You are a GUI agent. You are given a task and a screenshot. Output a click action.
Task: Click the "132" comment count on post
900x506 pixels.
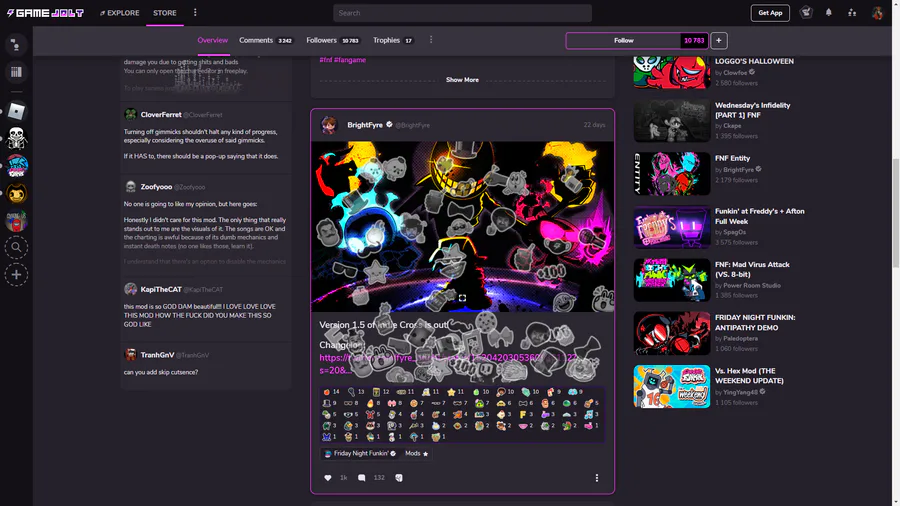(x=379, y=477)
